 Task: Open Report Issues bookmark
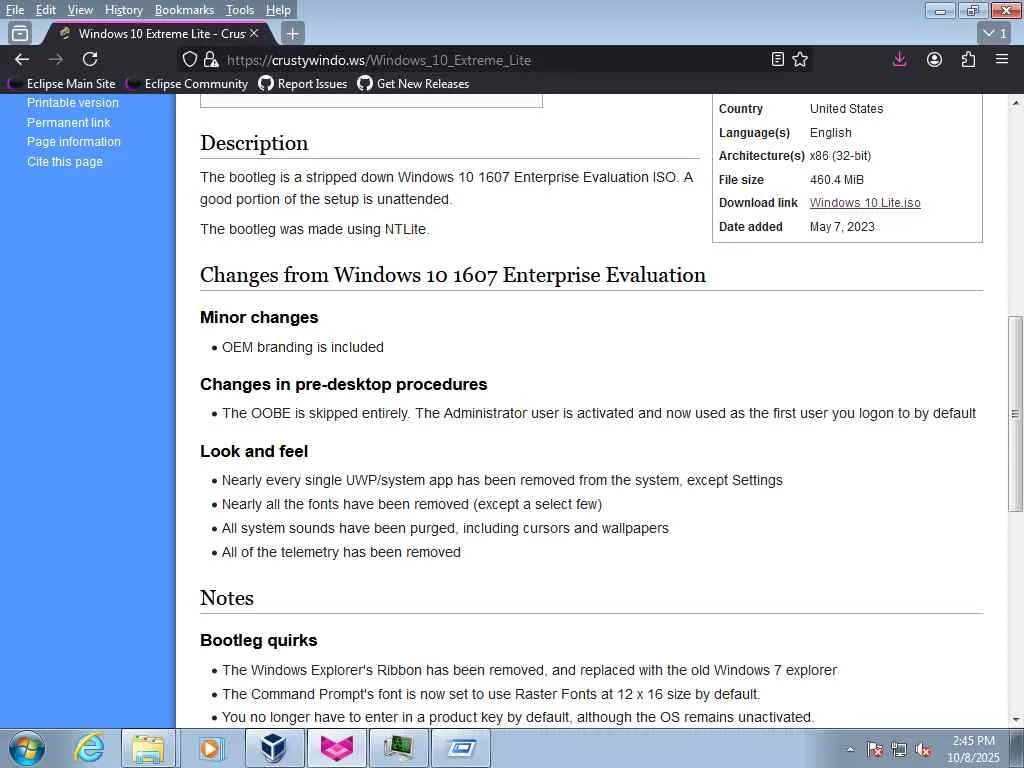click(303, 84)
